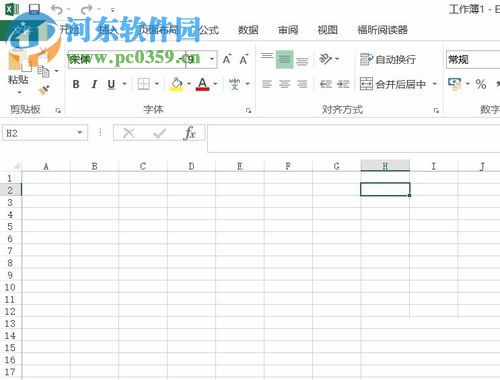Open the 合并后居中 dropdown arrow
The width and height of the screenshot is (500, 380).
click(x=435, y=84)
